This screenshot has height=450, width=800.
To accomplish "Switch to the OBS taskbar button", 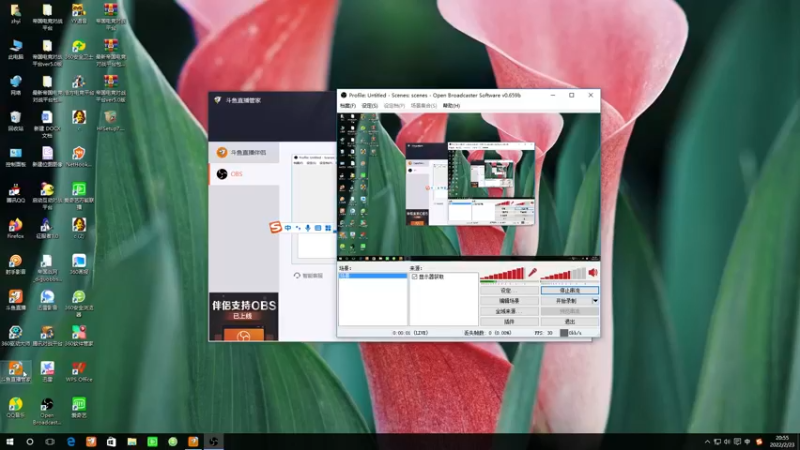I will pyautogui.click(x=213, y=441).
